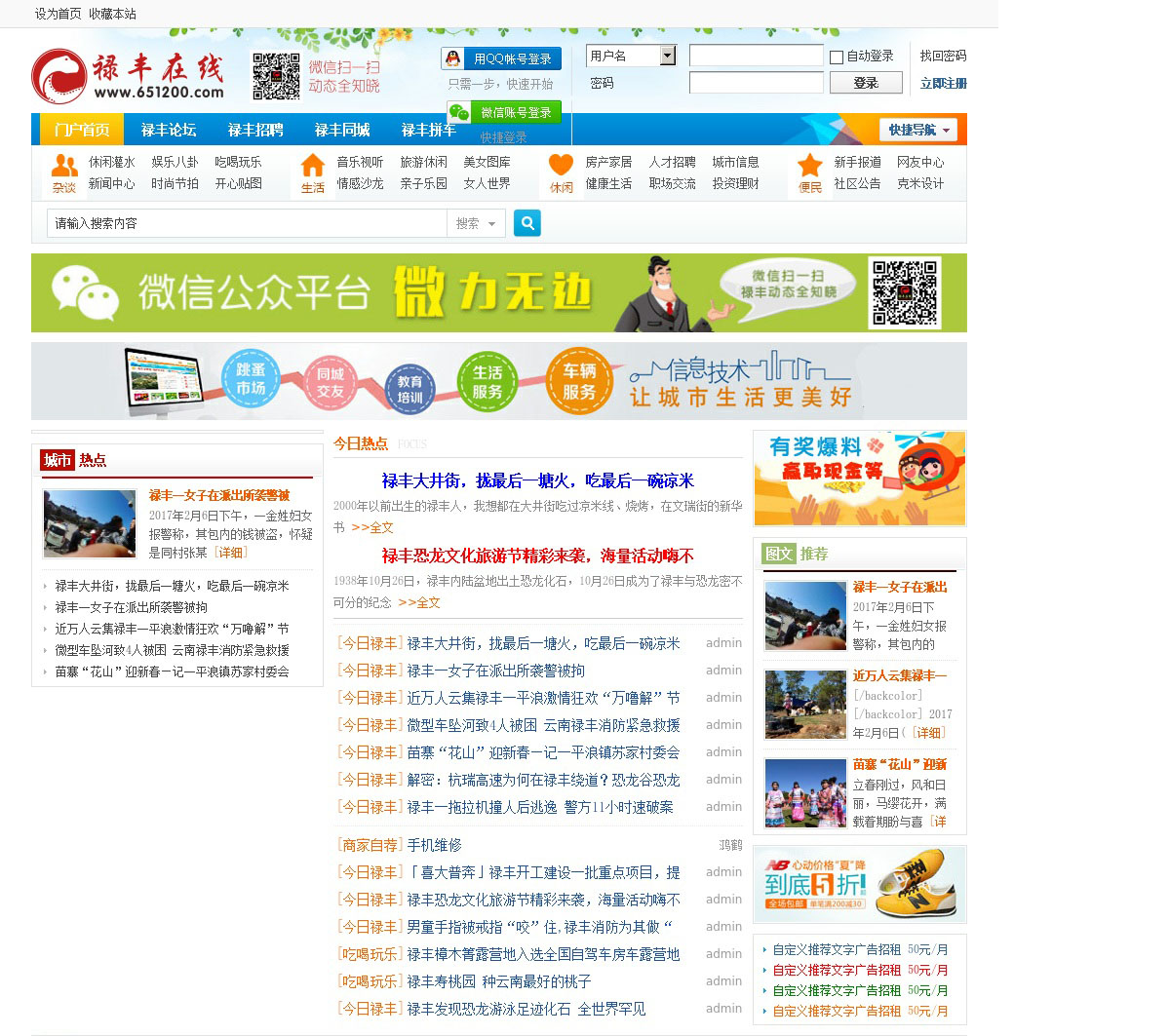Viewport: 1170px width, 1036px height.
Task: Open article 禄丰寿桃园 种云南最好的桃子
Action: [498, 981]
